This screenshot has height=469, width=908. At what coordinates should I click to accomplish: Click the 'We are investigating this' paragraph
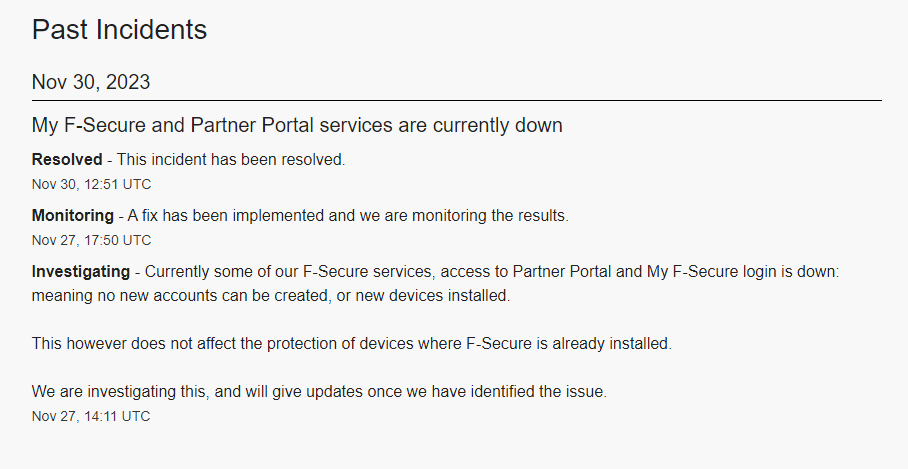(319, 392)
